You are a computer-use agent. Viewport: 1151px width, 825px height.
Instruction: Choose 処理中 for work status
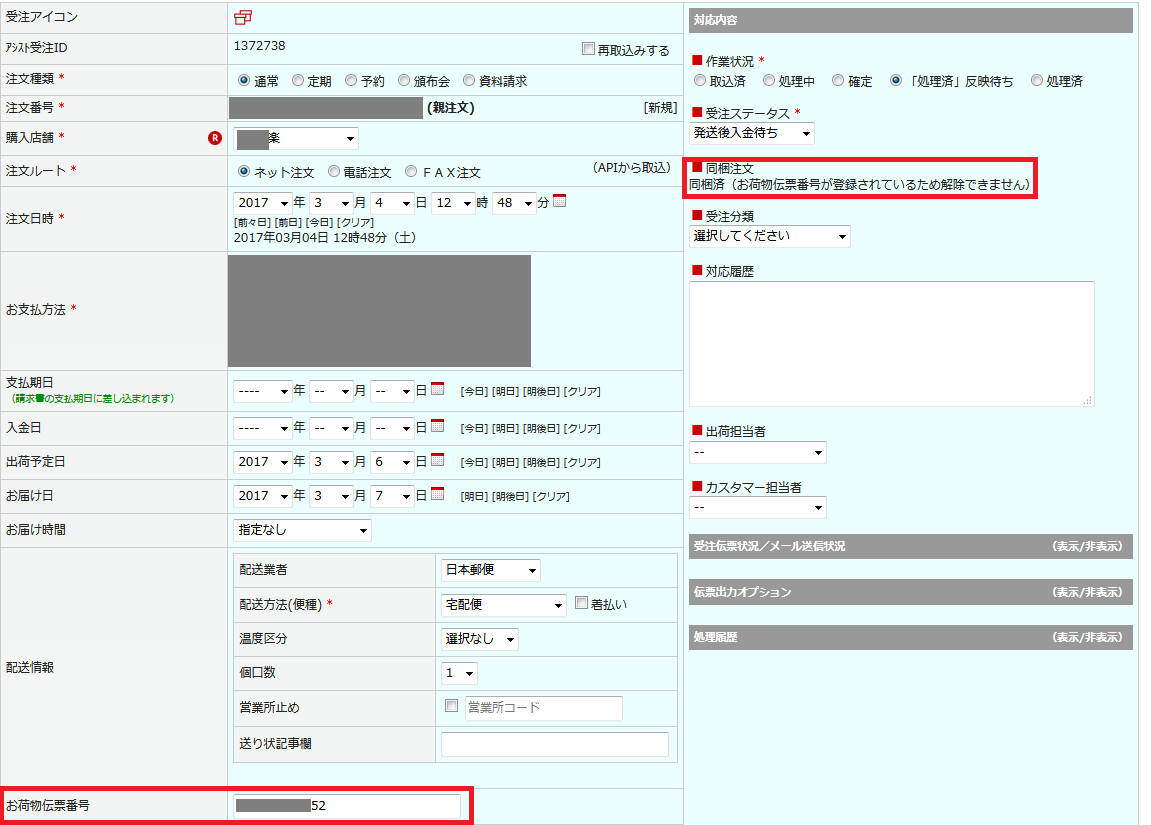click(x=768, y=80)
